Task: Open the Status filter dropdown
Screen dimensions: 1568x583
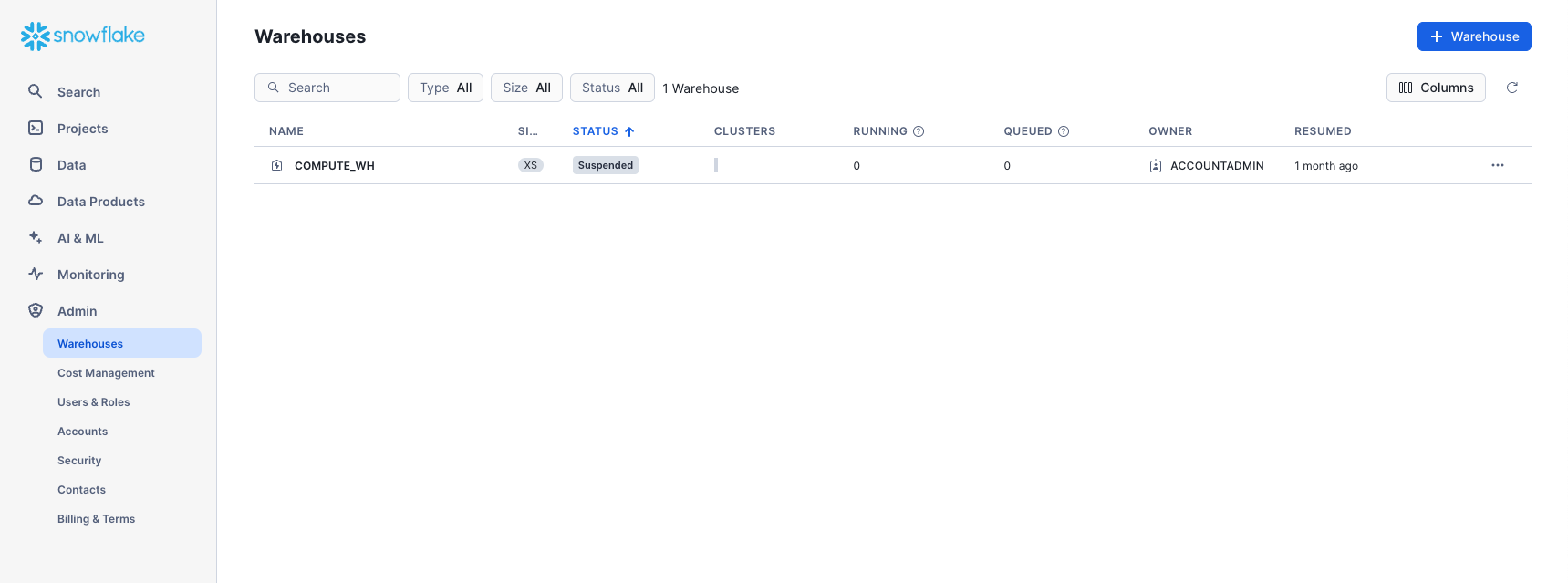Action: tap(612, 88)
